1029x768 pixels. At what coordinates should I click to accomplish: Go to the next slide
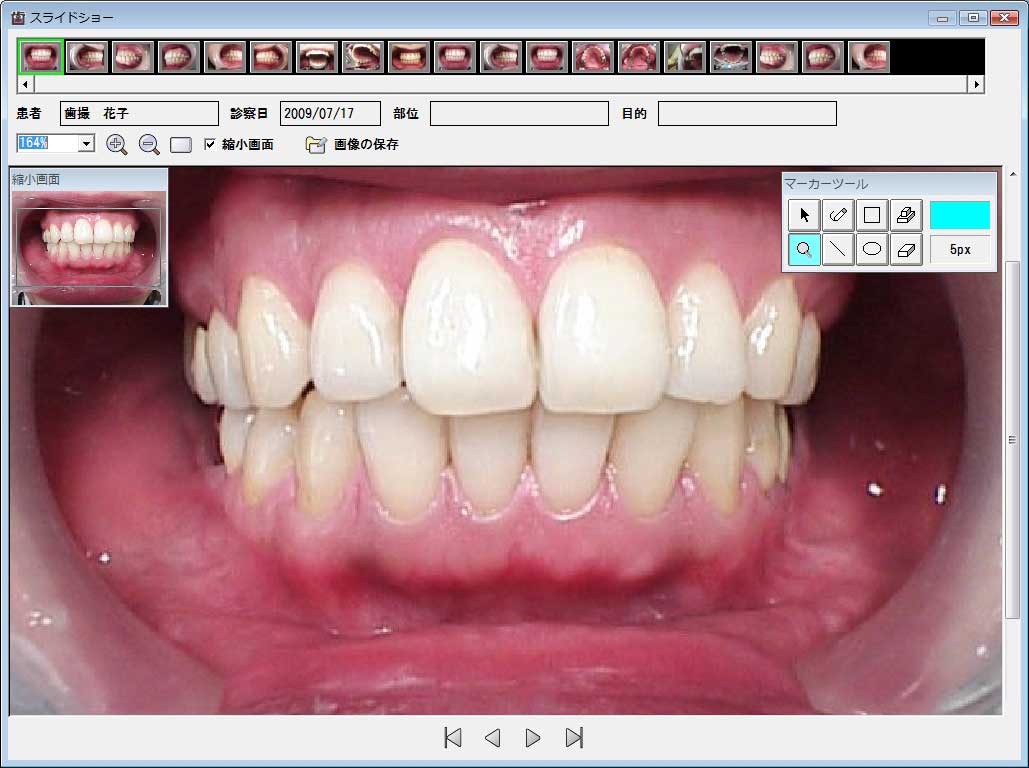[533, 738]
